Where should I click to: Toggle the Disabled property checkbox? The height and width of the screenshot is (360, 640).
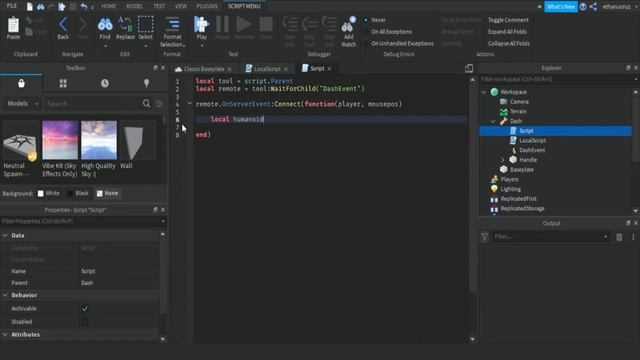[84, 322]
